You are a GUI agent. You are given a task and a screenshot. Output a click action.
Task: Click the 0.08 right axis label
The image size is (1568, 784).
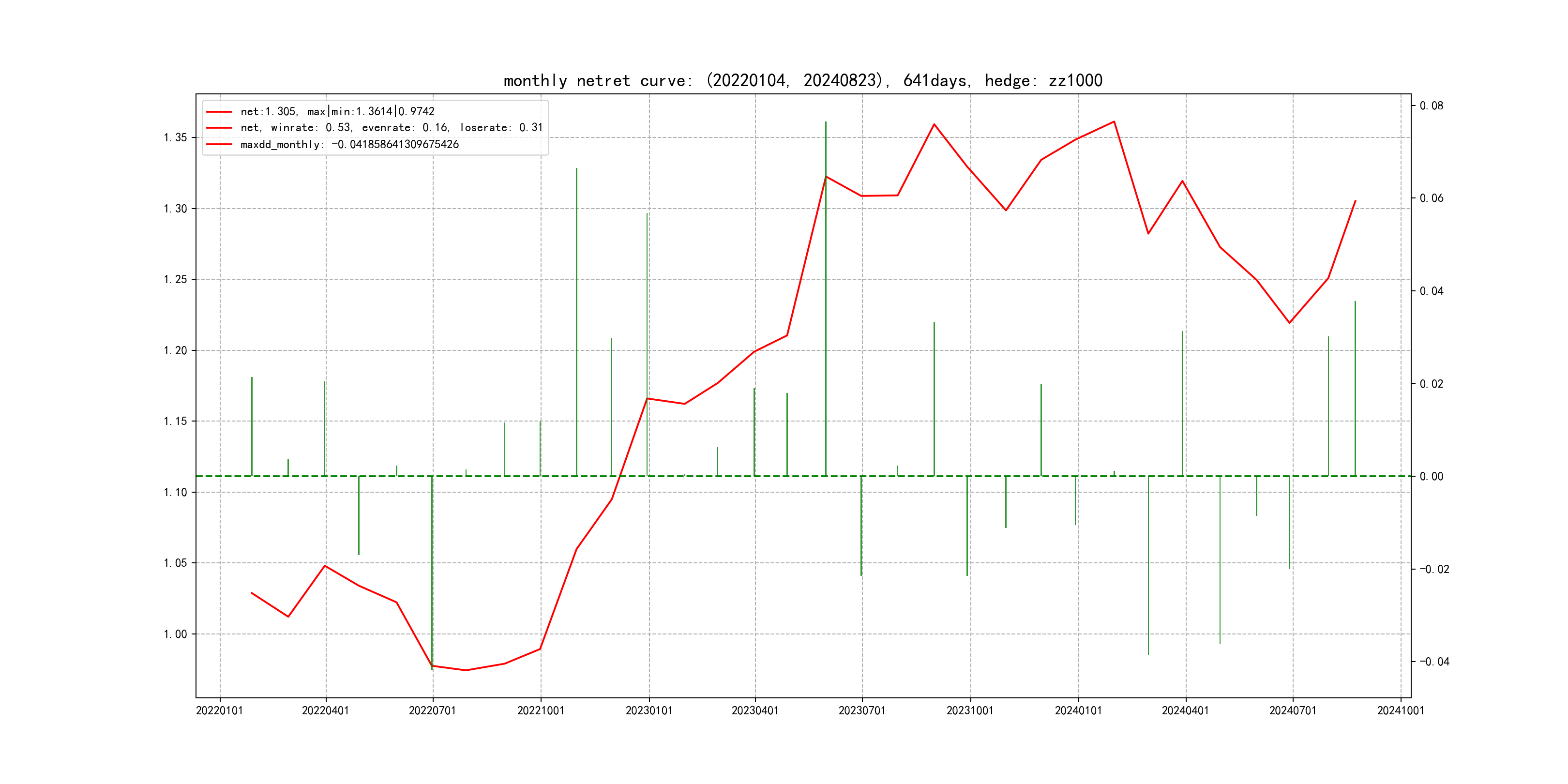click(1431, 106)
